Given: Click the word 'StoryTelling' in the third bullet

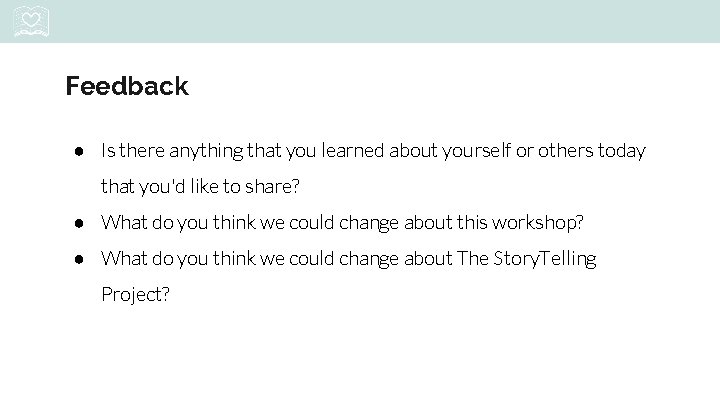Looking at the screenshot, I should point(545,259).
